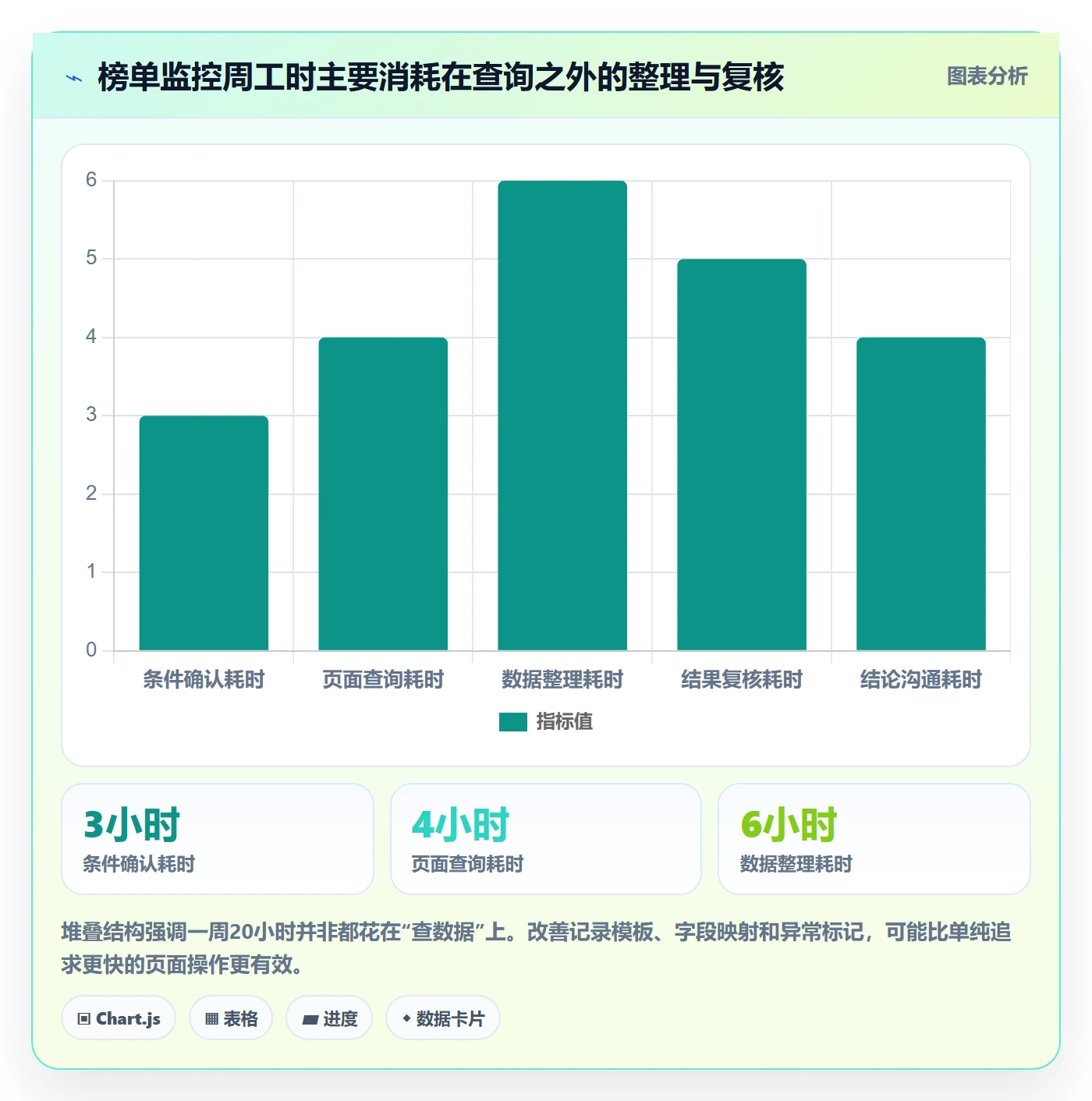Click the 图表分析 label in the header
The height and width of the screenshot is (1101, 1092).
[x=987, y=76]
